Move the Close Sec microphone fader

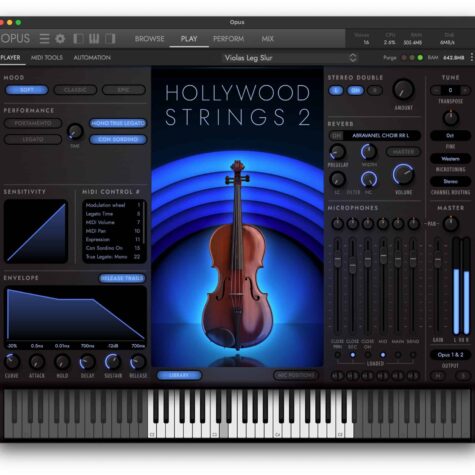pyautogui.click(x=353, y=267)
